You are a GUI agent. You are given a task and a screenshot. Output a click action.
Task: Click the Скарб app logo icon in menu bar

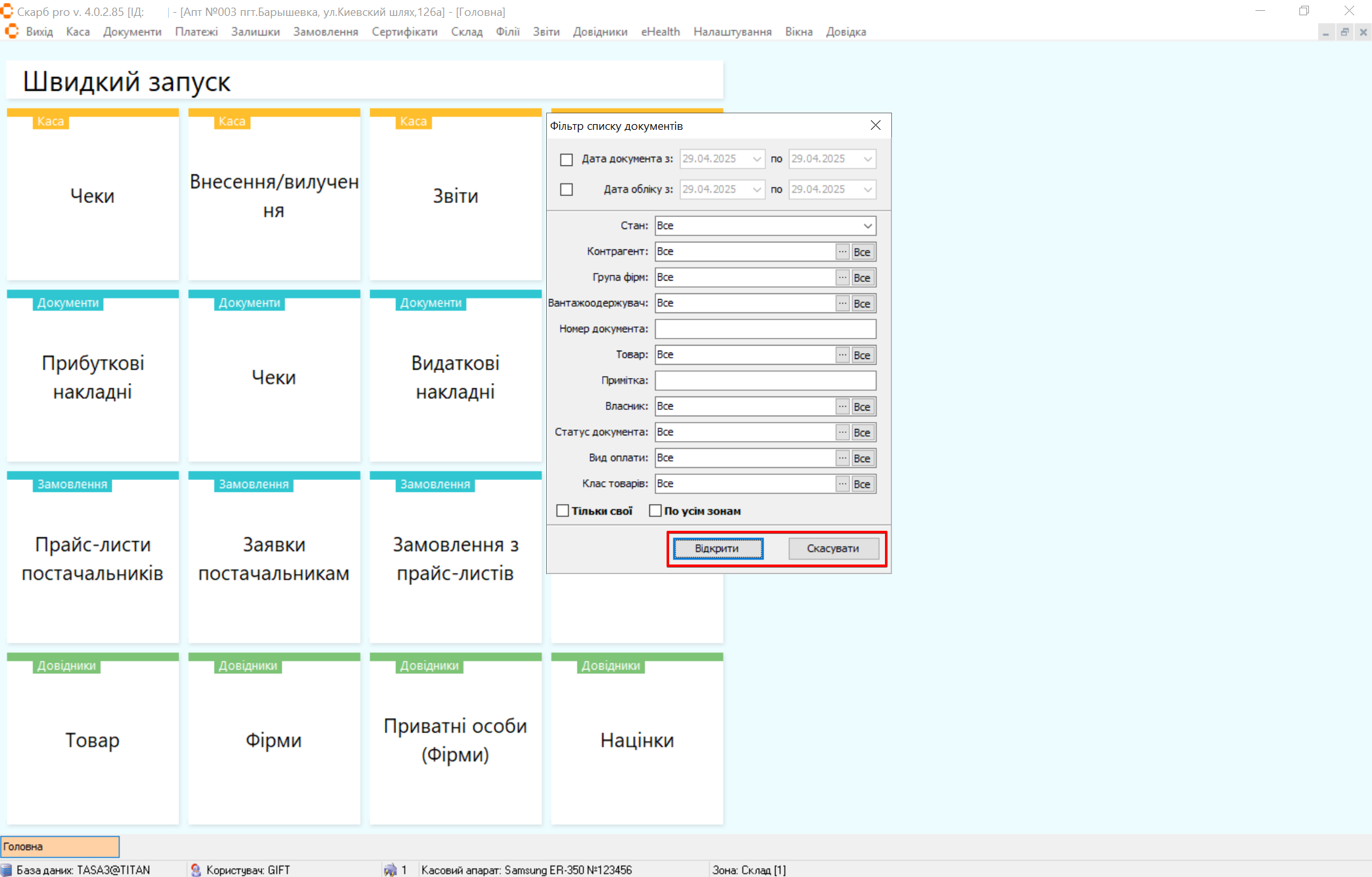point(11,31)
